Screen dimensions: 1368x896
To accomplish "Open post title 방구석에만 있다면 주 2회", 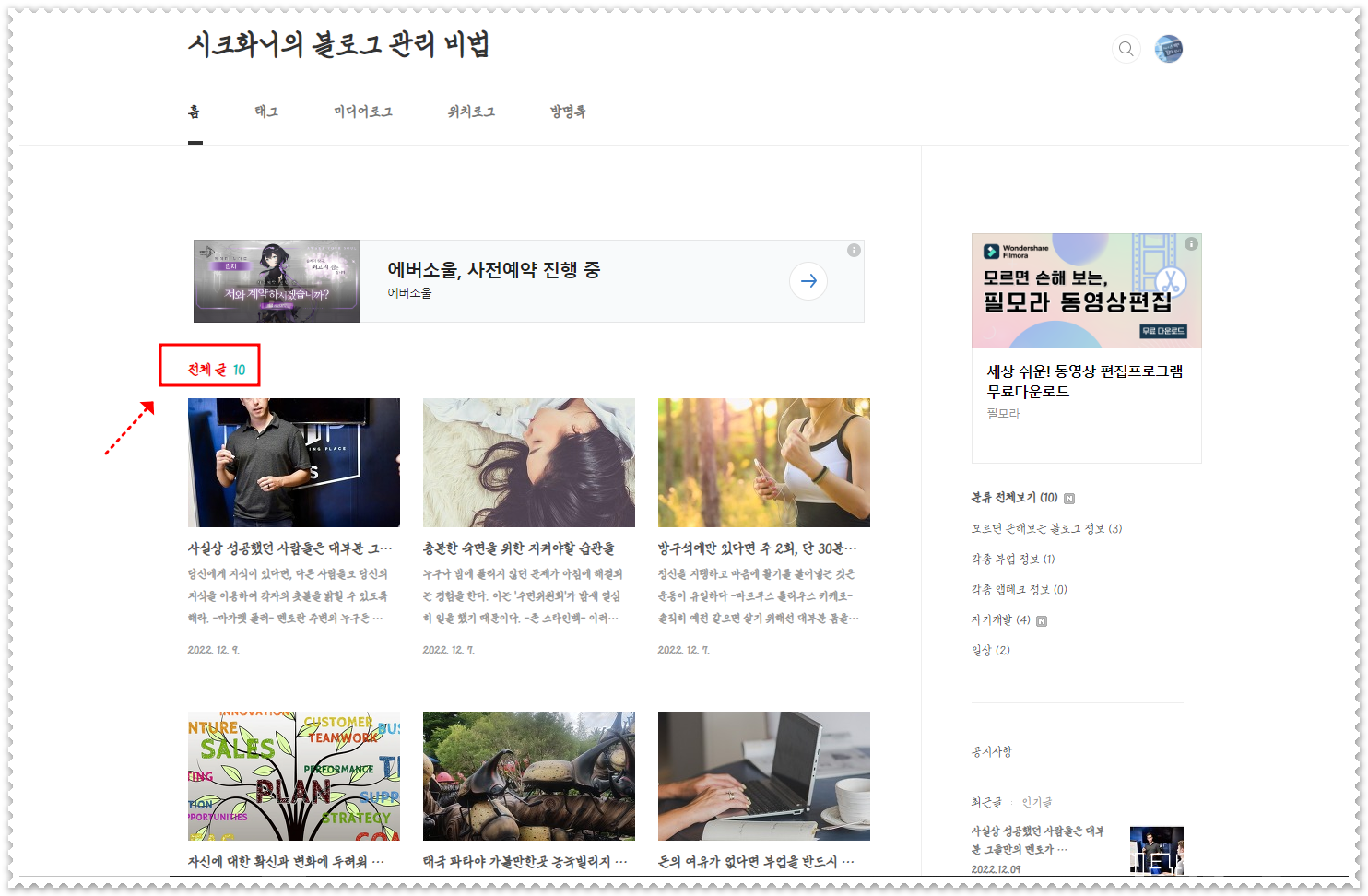I will click(x=757, y=548).
